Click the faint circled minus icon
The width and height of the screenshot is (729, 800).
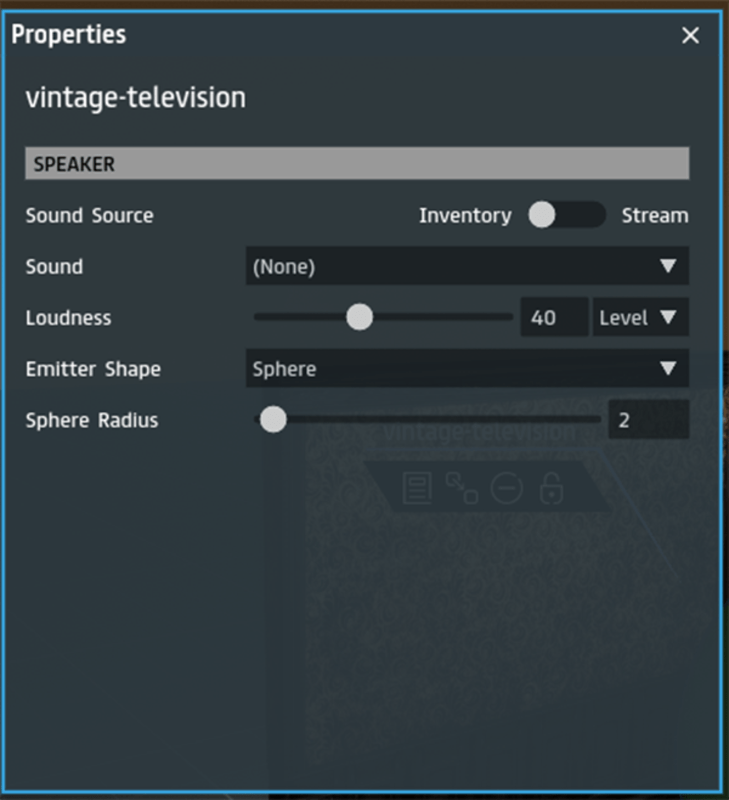point(507,488)
